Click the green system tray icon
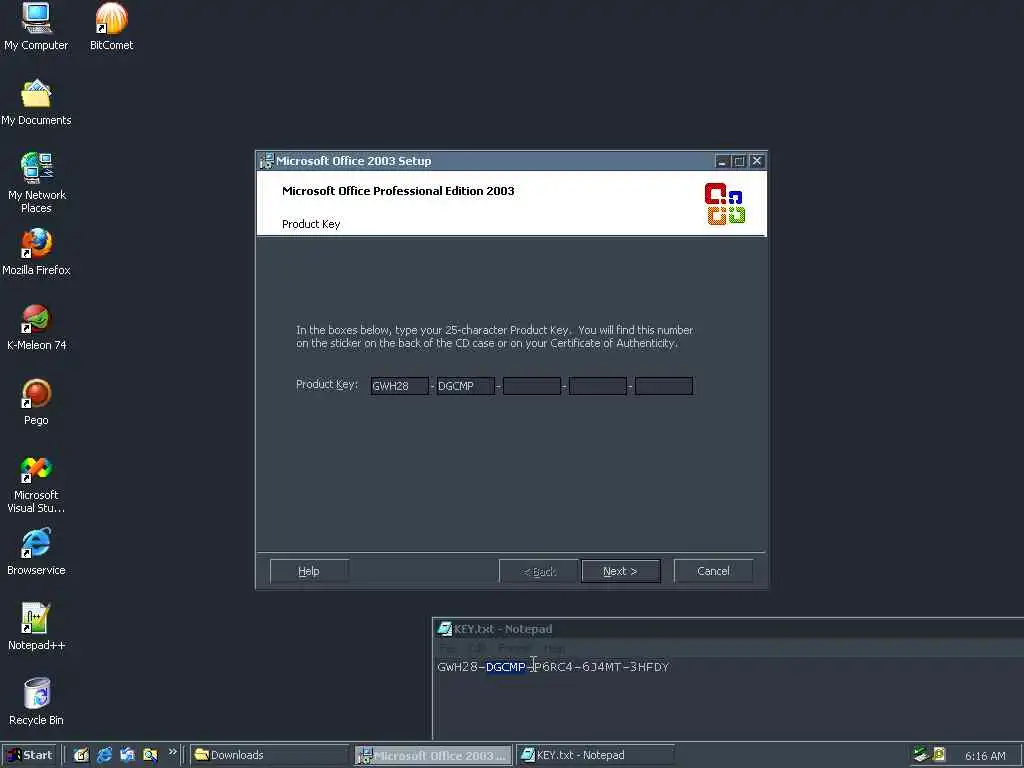Image resolution: width=1024 pixels, height=768 pixels. pos(921,755)
